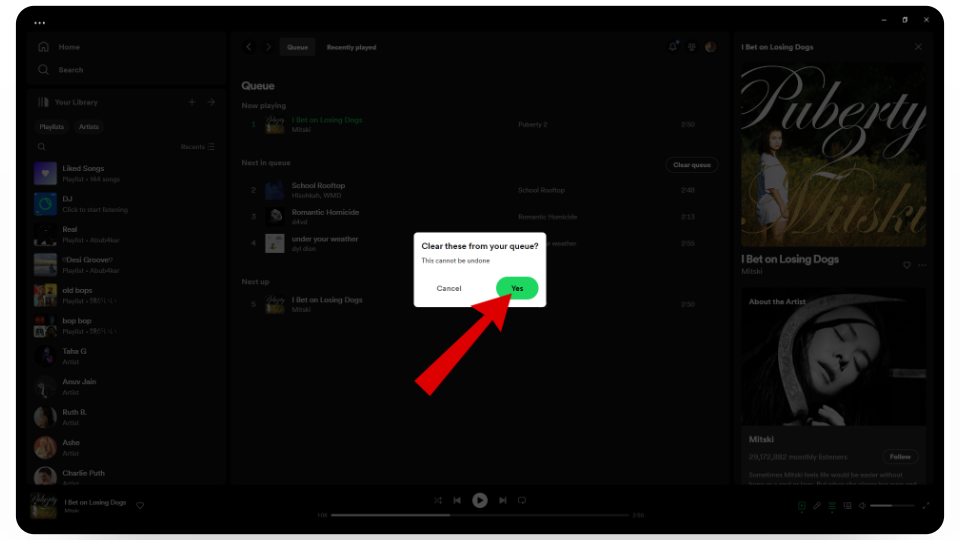Open the Search page

click(x=61, y=70)
